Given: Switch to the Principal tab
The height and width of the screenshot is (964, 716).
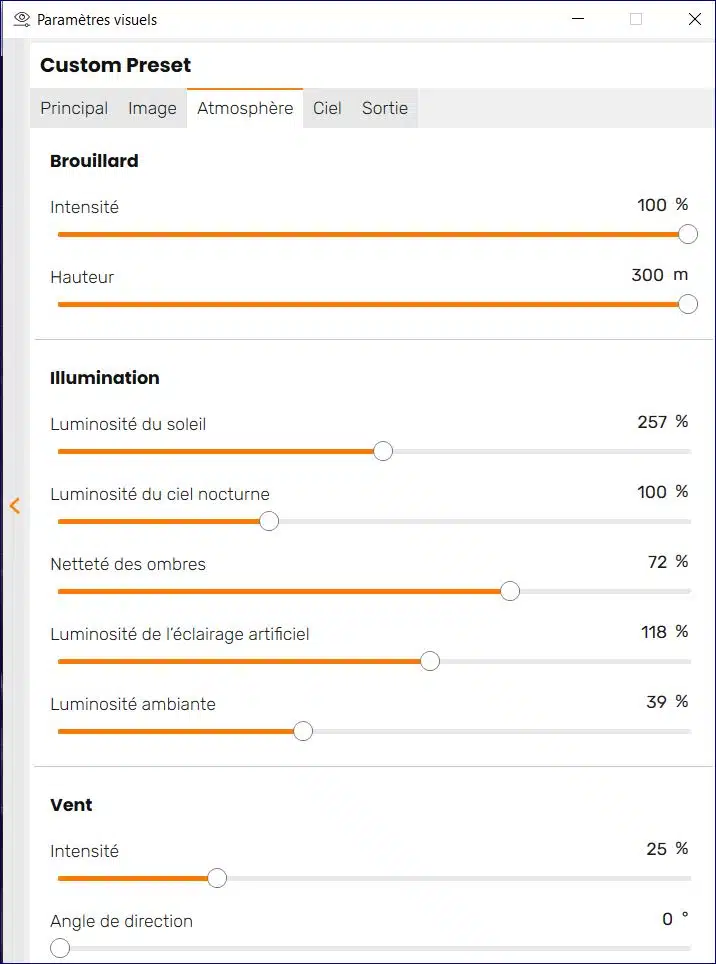Looking at the screenshot, I should point(74,108).
